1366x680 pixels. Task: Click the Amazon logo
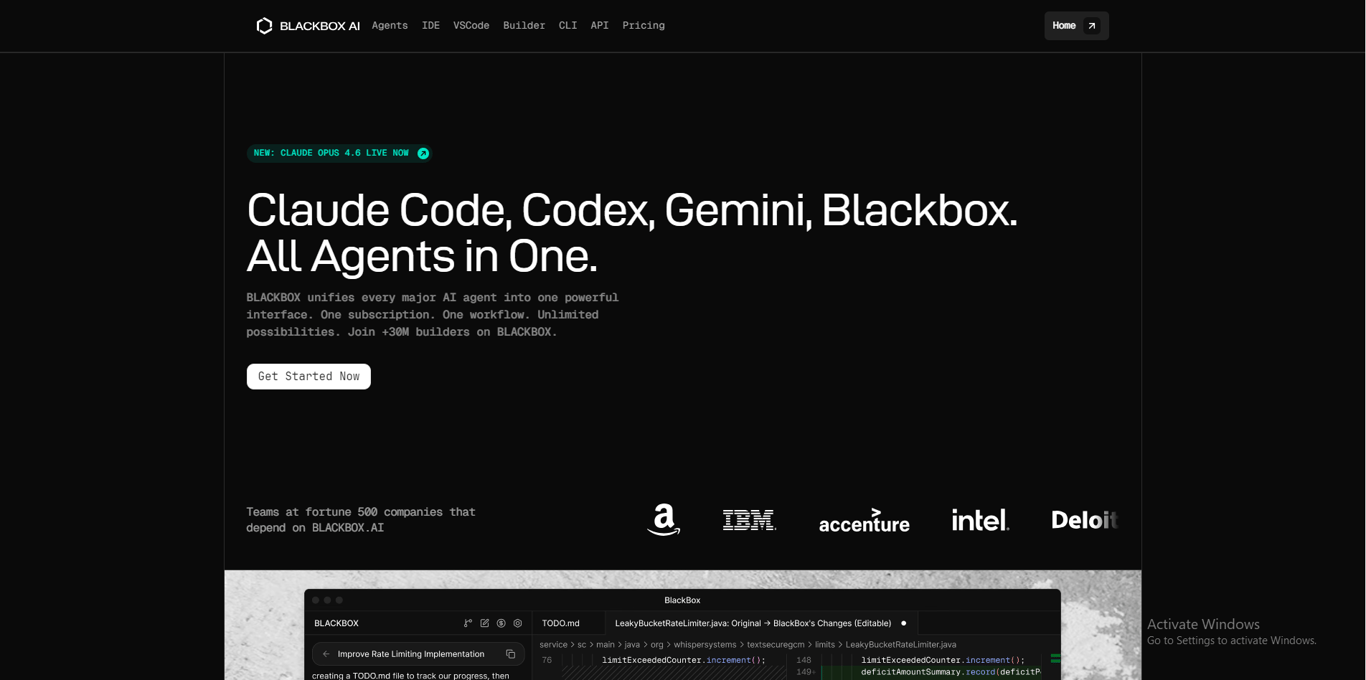pos(663,520)
